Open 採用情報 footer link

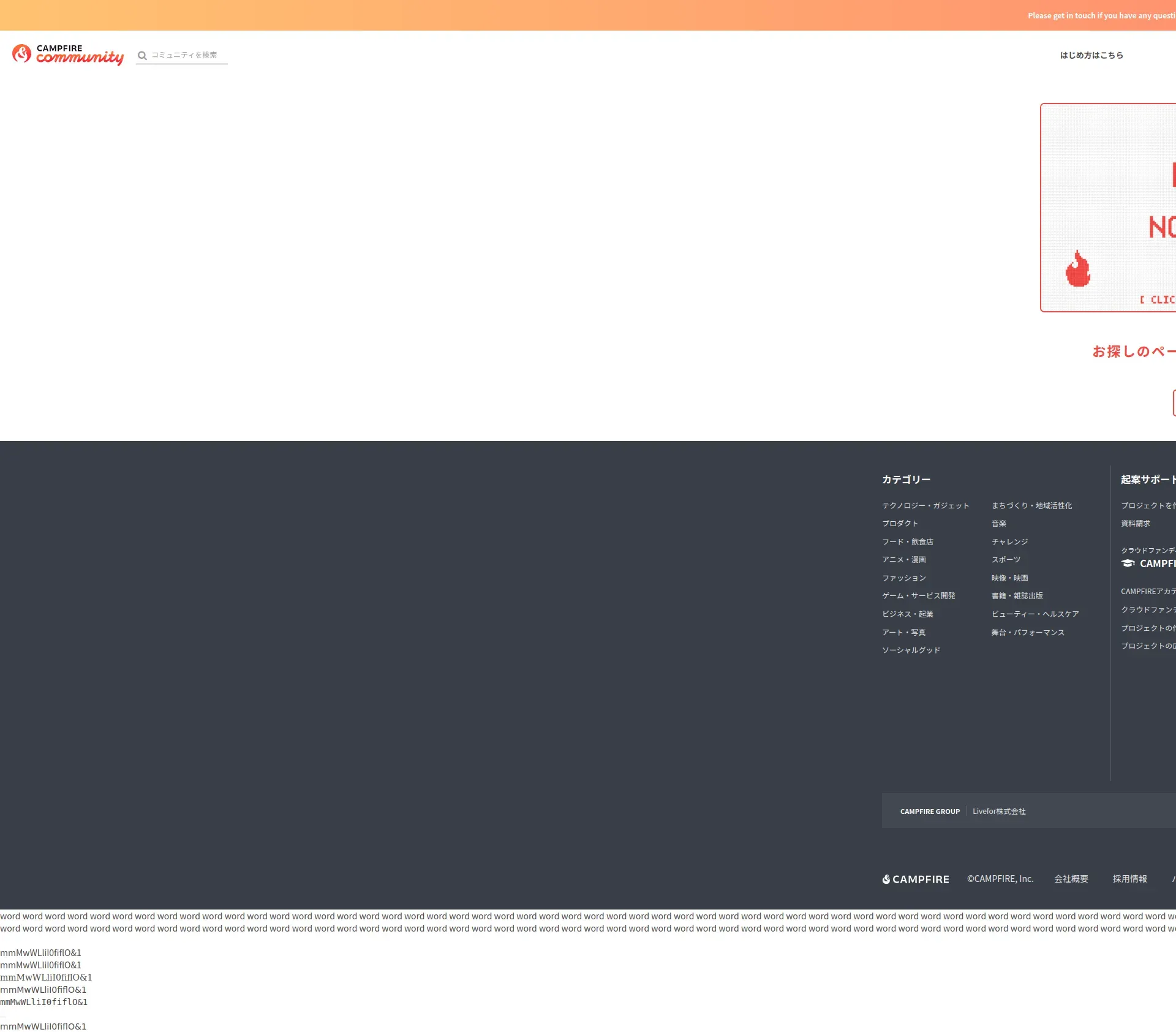(1129, 879)
